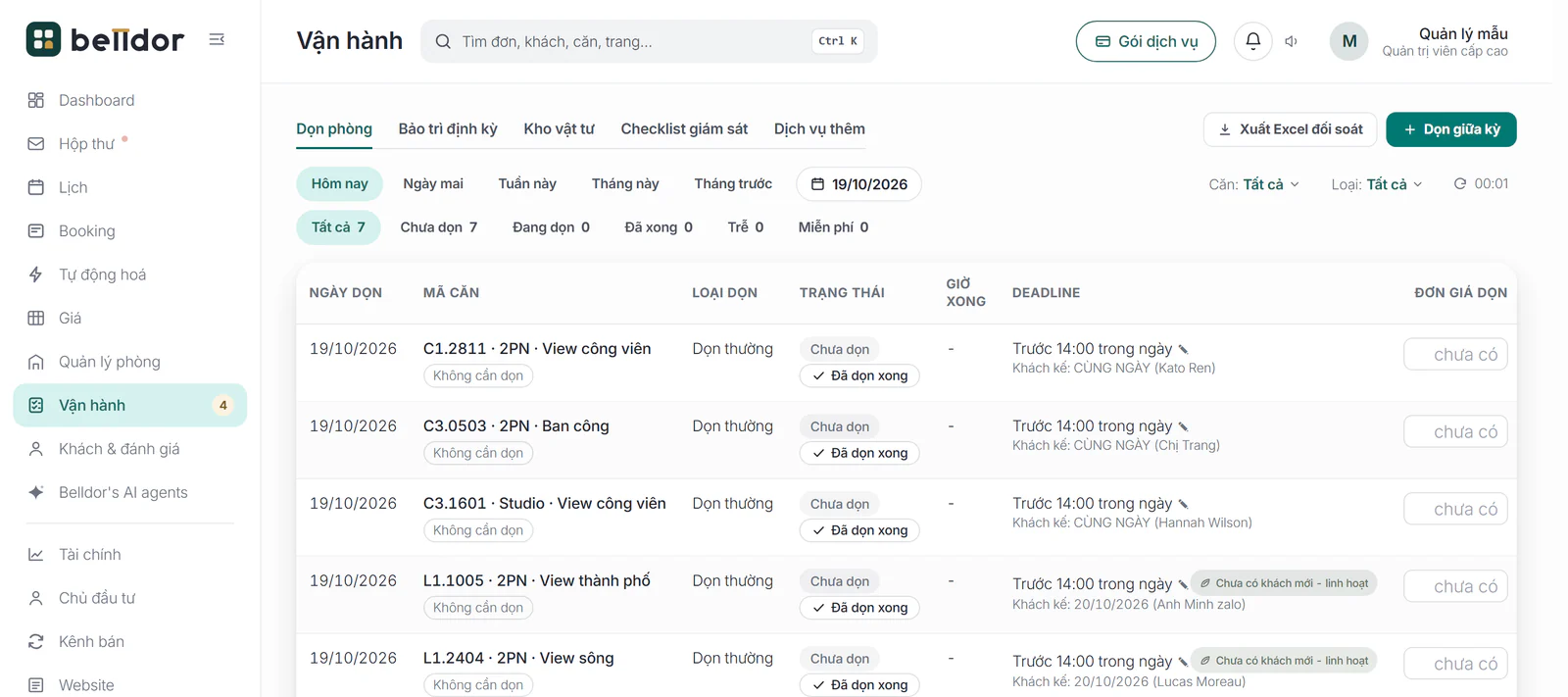Click the Belldor logo
Screen dimensions: 1568x697
105,39
